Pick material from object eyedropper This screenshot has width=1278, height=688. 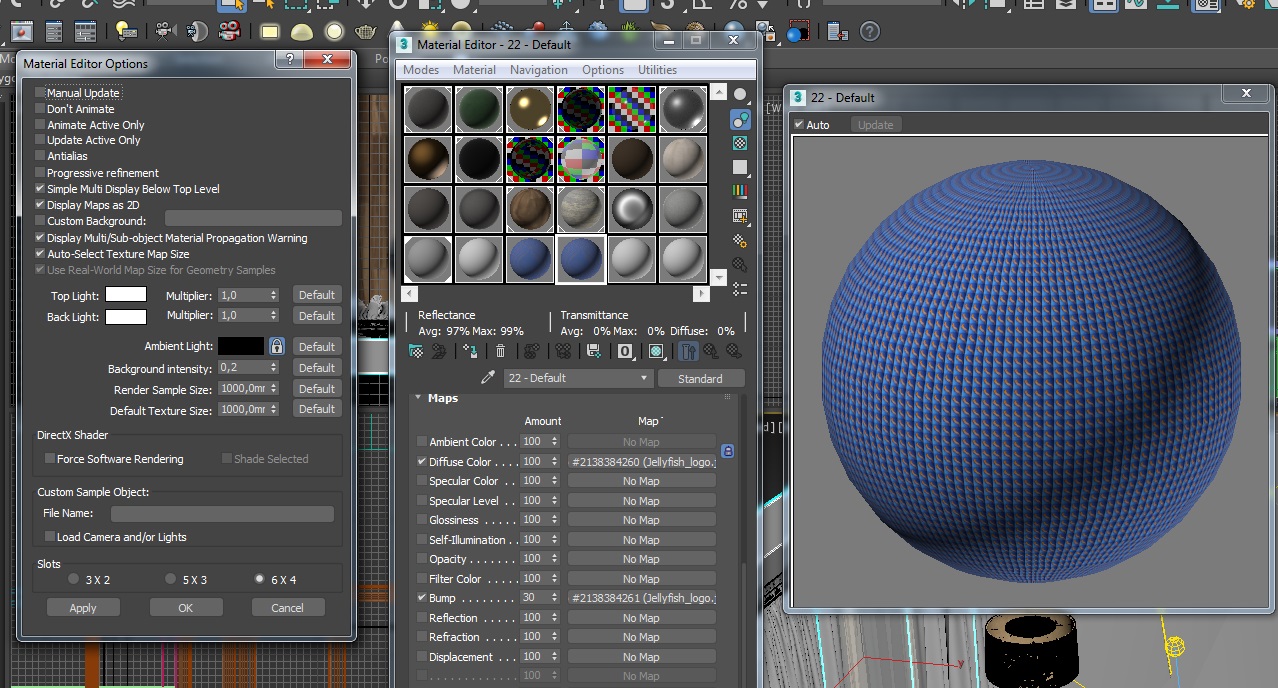[488, 378]
